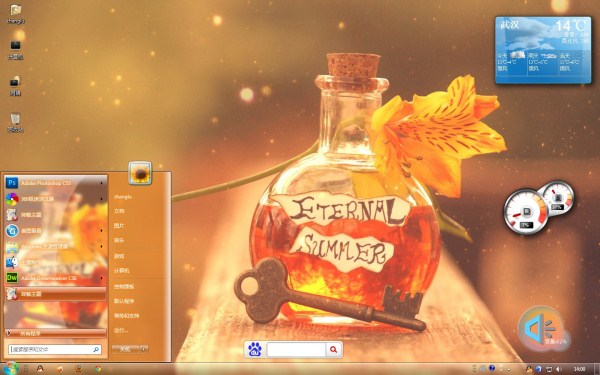Open the shutdown options arrow
The width and height of the screenshot is (600, 375).
(x=143, y=349)
